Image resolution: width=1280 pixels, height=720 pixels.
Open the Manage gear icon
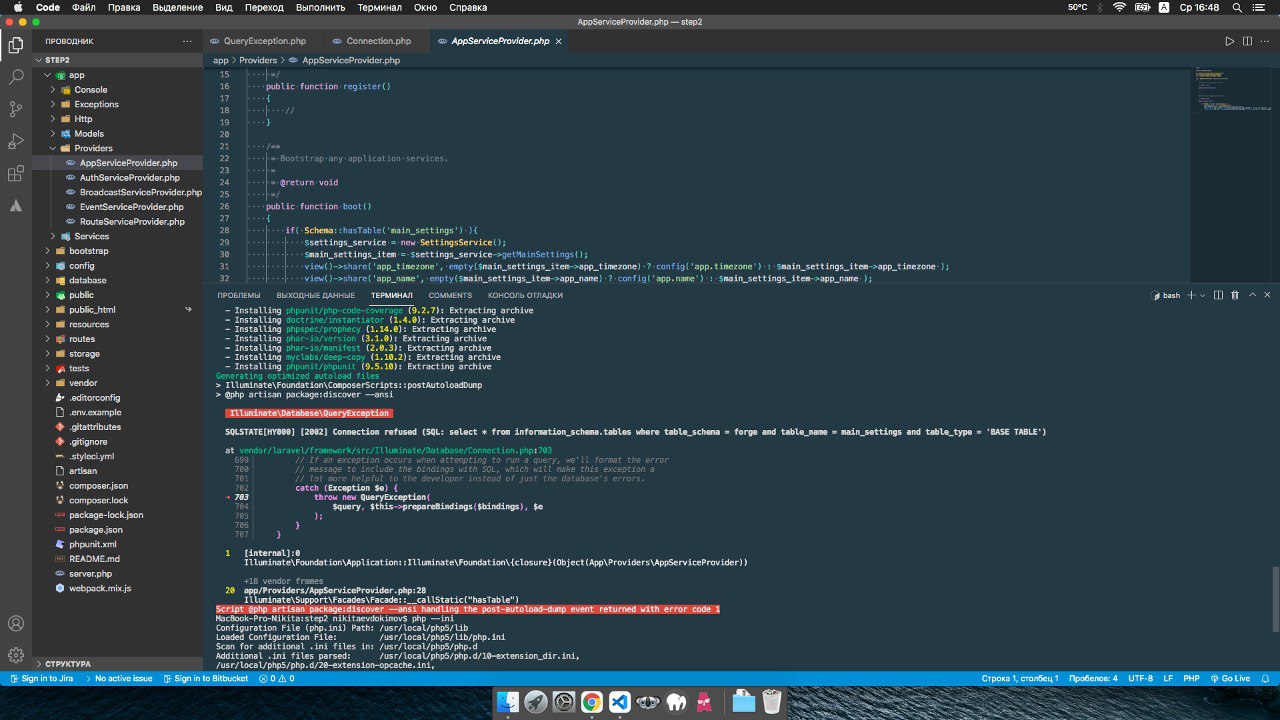click(x=16, y=655)
